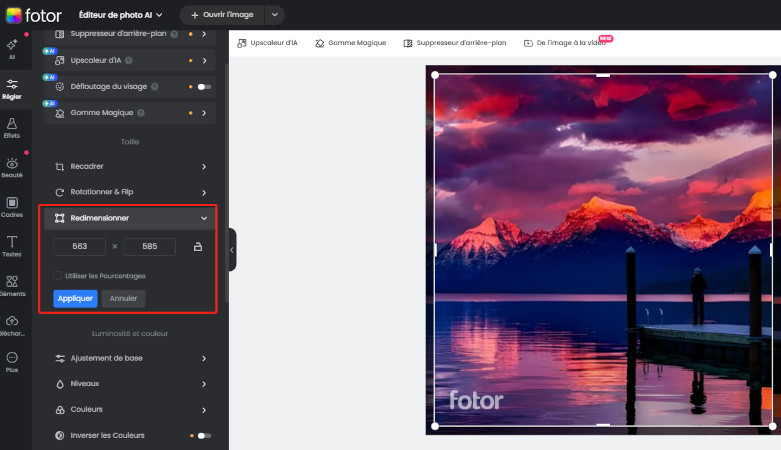Click help icon next to Défloutage du visage
Viewport: 781px width, 450px height.
[x=155, y=87]
